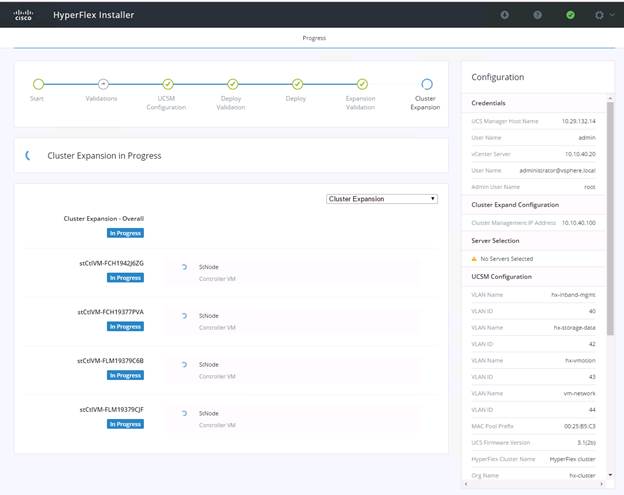Open the Cluster Expansion dropdown
Screen dimensions: 624x495
382,199
